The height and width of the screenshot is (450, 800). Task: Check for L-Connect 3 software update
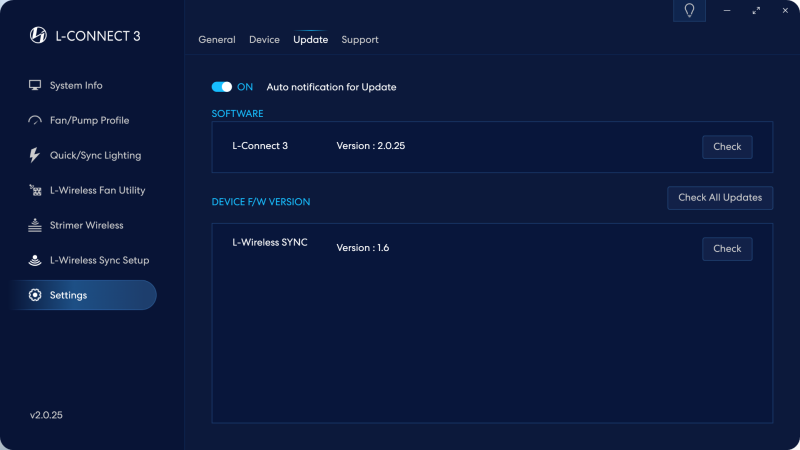point(727,147)
